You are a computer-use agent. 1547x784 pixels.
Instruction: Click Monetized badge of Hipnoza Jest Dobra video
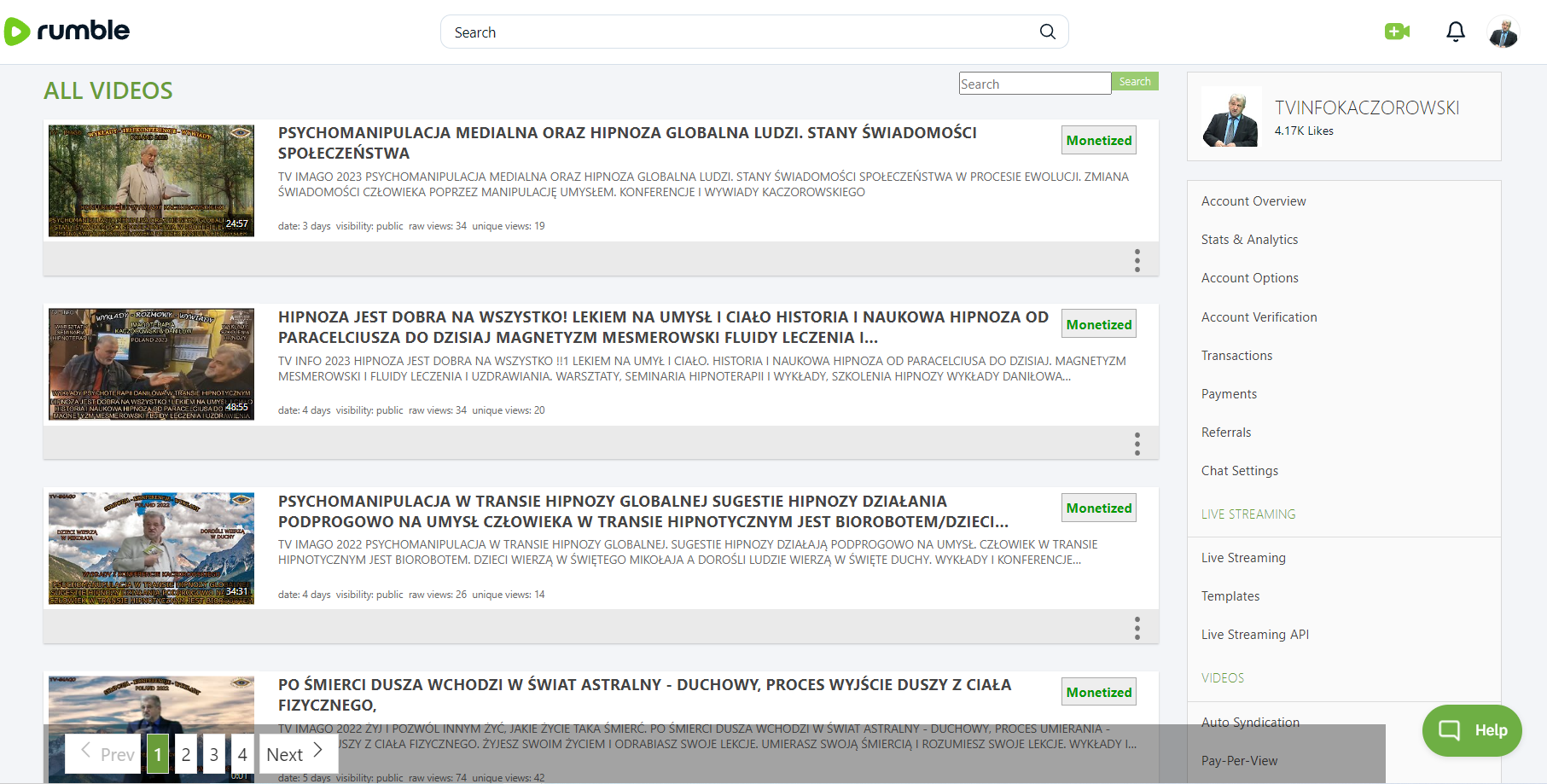pos(1099,324)
